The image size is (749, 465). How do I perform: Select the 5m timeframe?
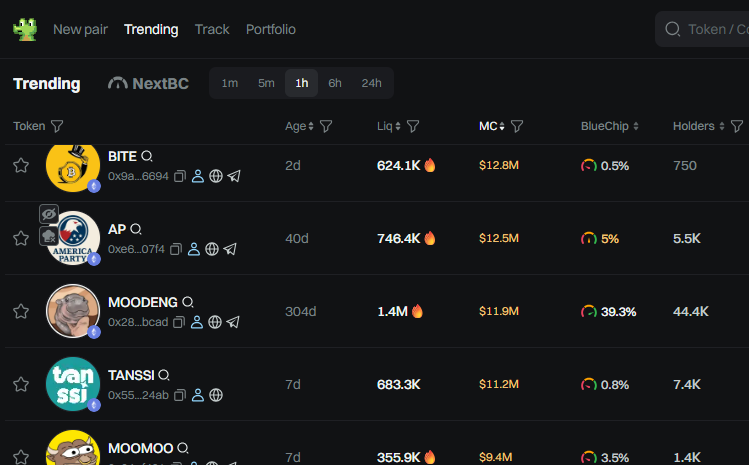pos(266,83)
